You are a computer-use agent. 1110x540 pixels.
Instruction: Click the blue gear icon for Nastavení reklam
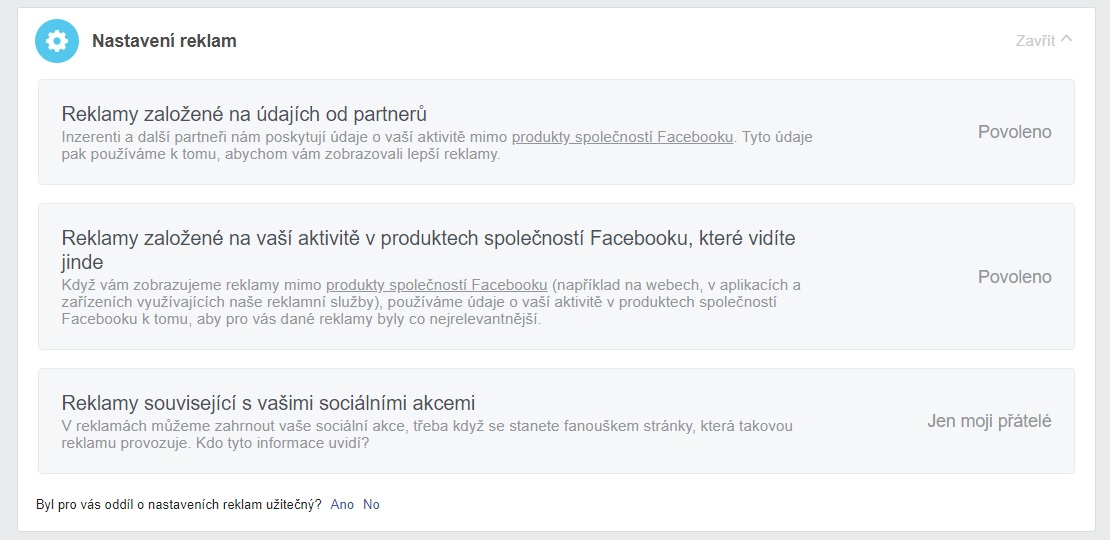(x=57, y=41)
